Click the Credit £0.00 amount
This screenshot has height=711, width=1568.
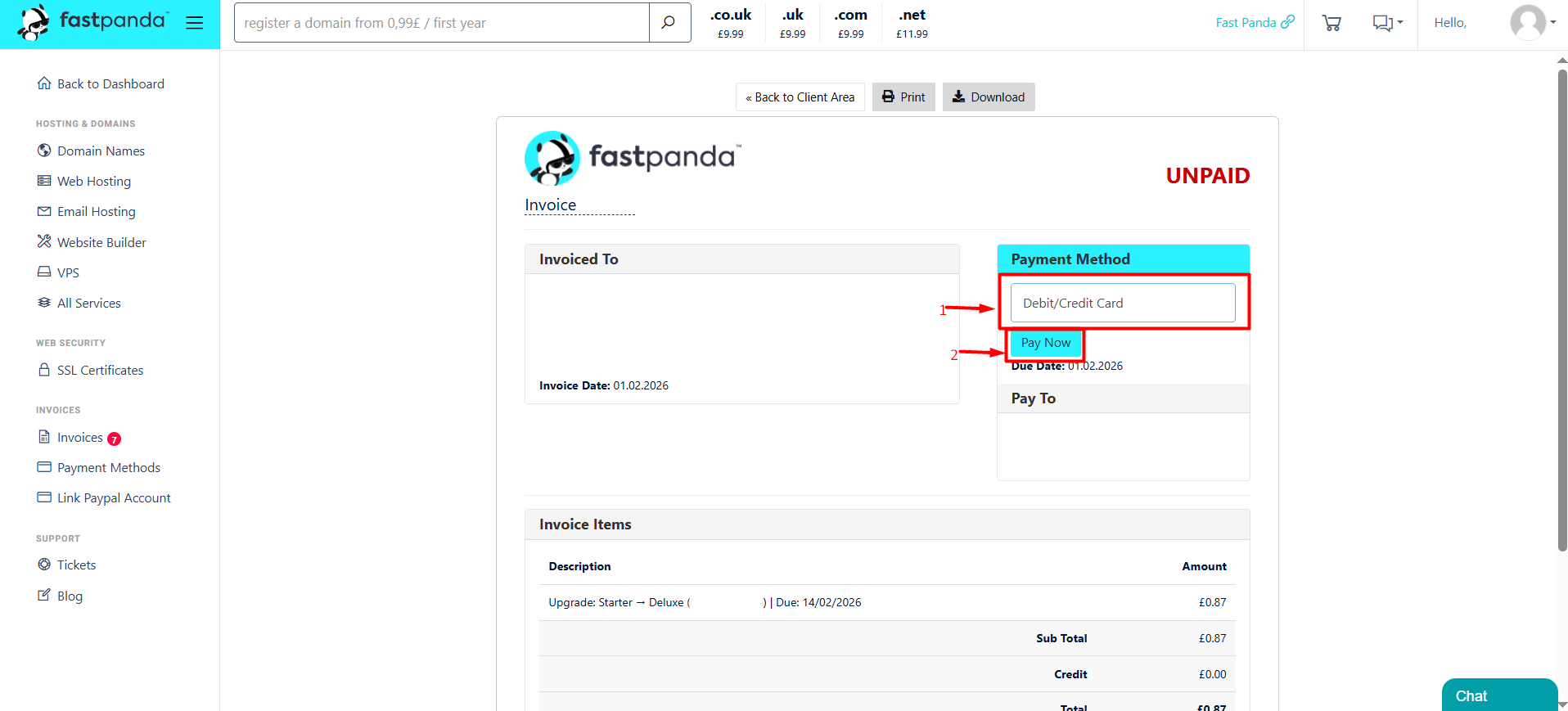1212,674
